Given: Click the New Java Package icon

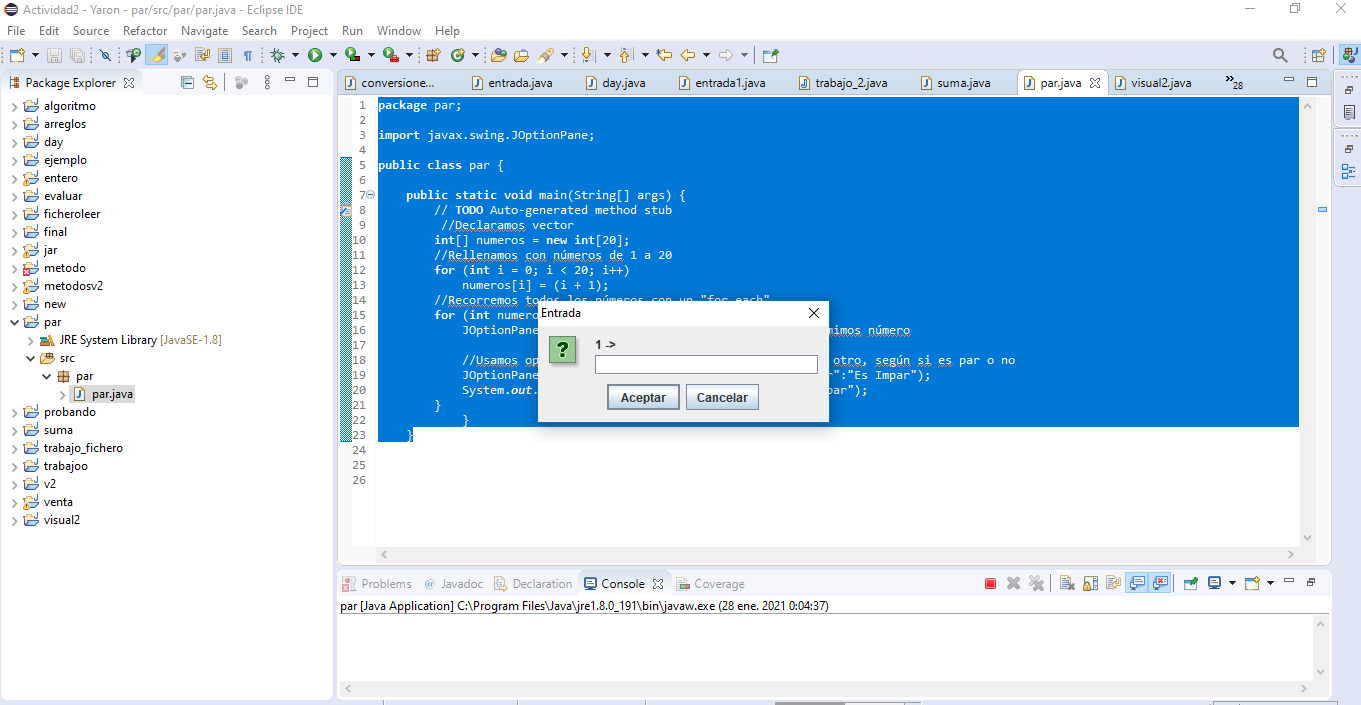Looking at the screenshot, I should [x=433, y=55].
